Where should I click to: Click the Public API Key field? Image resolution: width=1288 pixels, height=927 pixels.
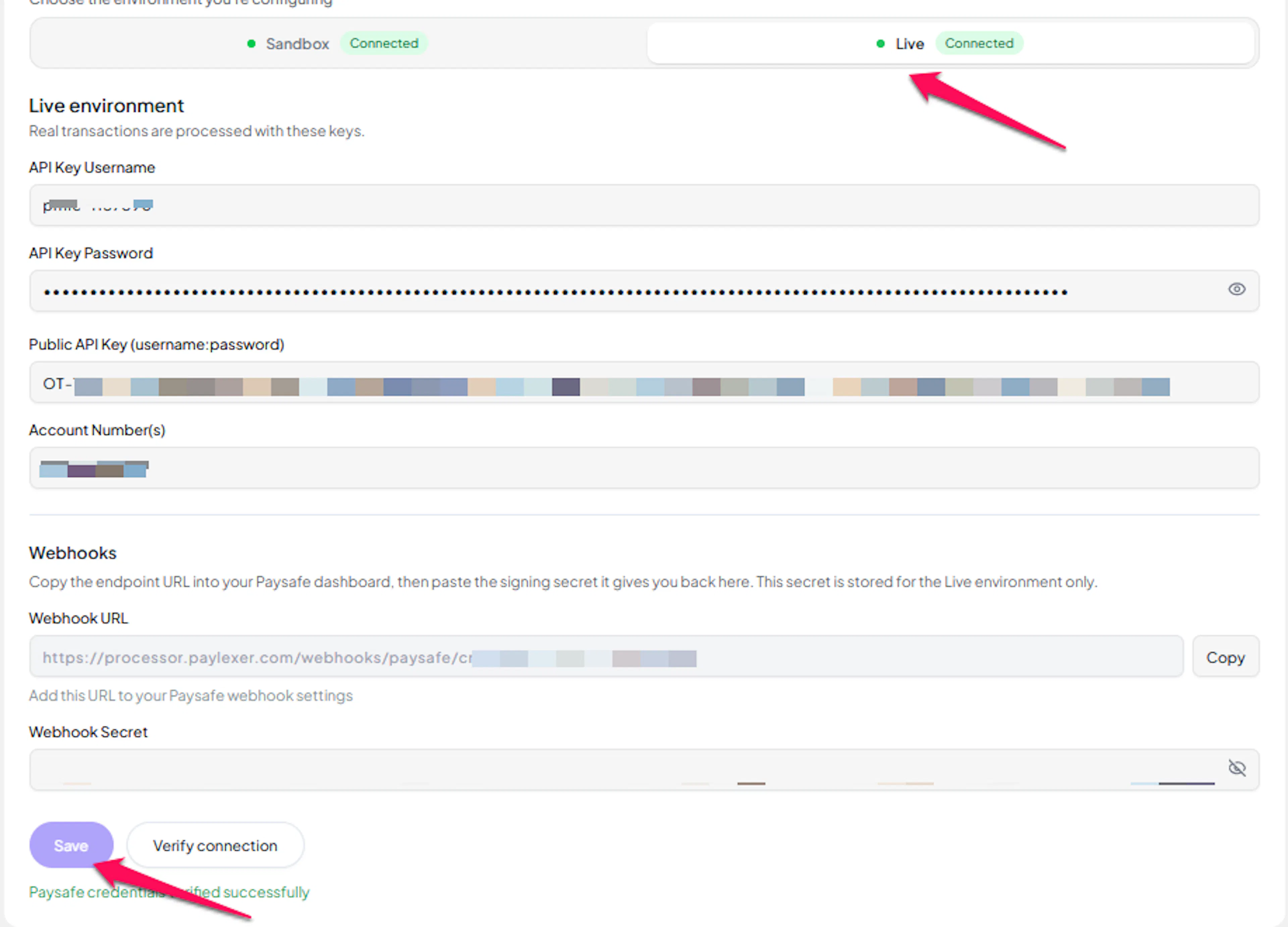(644, 382)
